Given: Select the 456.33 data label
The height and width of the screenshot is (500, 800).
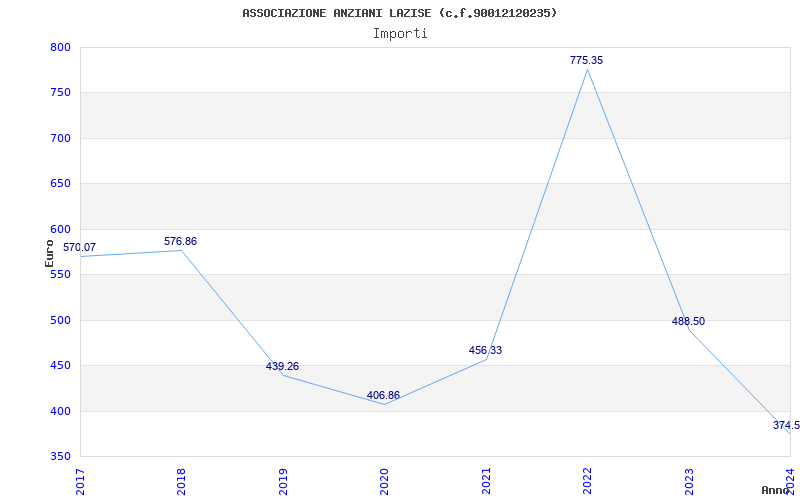Looking at the screenshot, I should (x=485, y=351).
